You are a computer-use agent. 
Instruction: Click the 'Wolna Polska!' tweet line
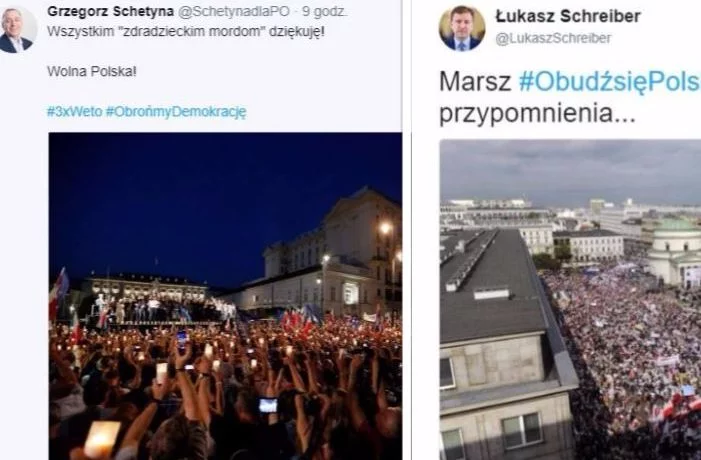coord(92,72)
